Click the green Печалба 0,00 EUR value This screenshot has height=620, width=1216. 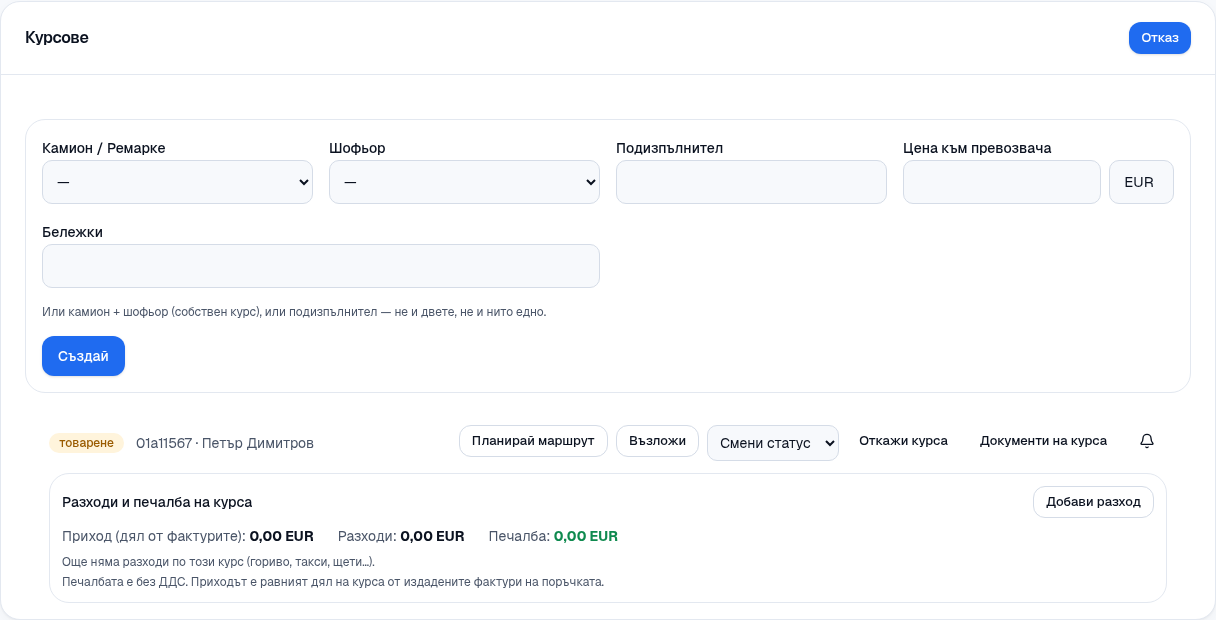coord(586,536)
